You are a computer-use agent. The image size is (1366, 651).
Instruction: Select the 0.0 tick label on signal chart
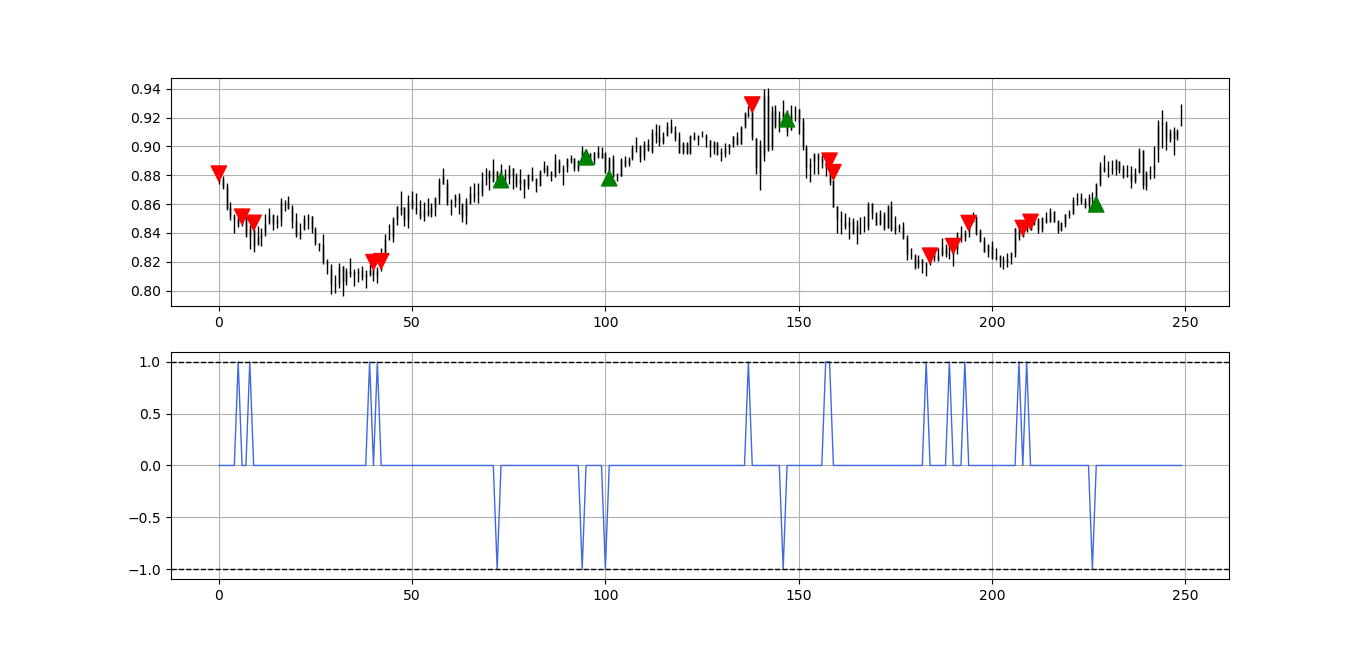click(x=150, y=466)
